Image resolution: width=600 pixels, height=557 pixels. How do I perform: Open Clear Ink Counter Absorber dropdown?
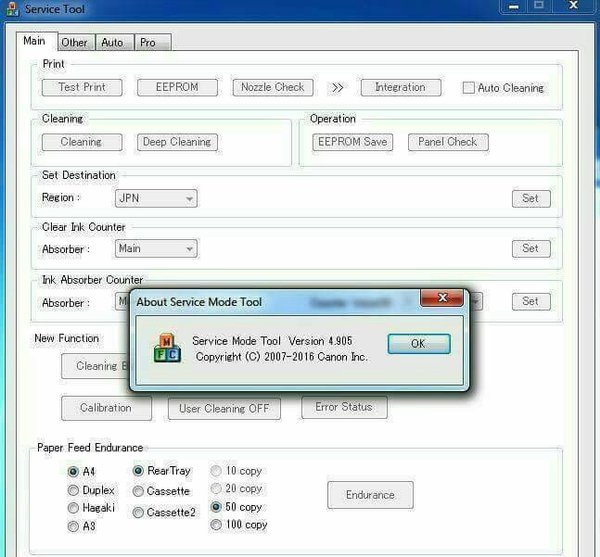coord(156,249)
